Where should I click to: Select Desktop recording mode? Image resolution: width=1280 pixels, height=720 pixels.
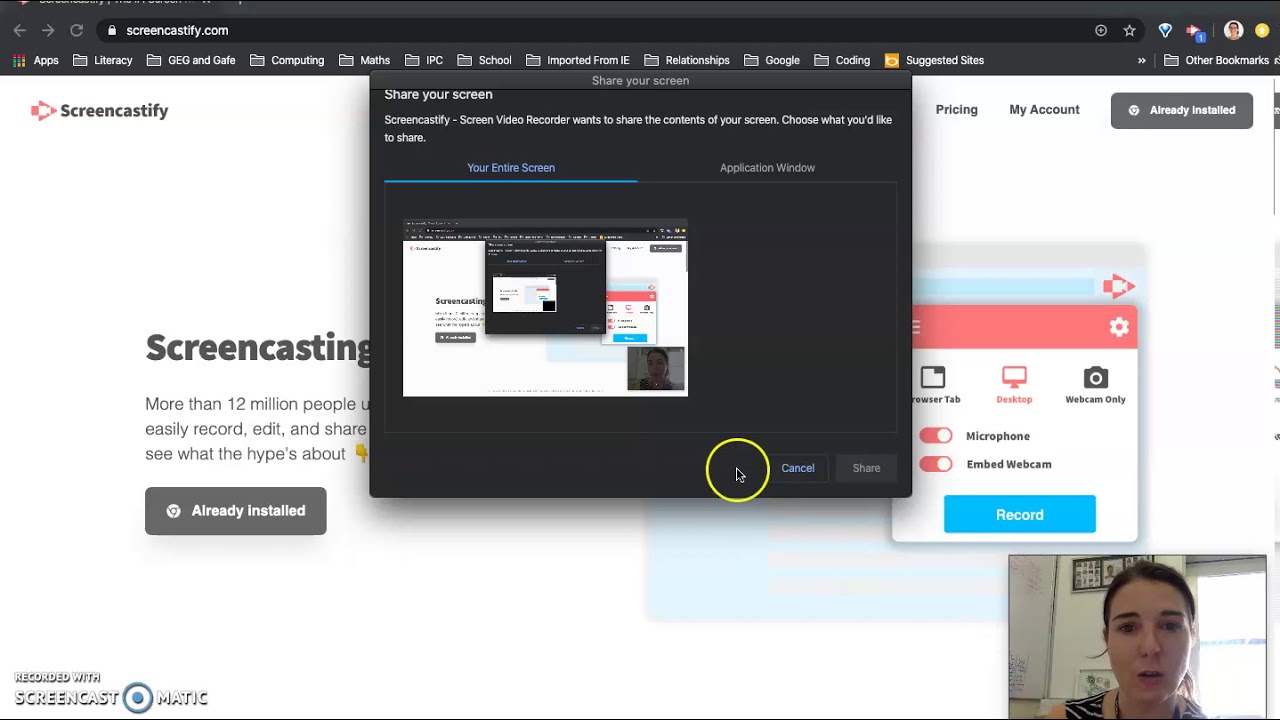point(1014,385)
